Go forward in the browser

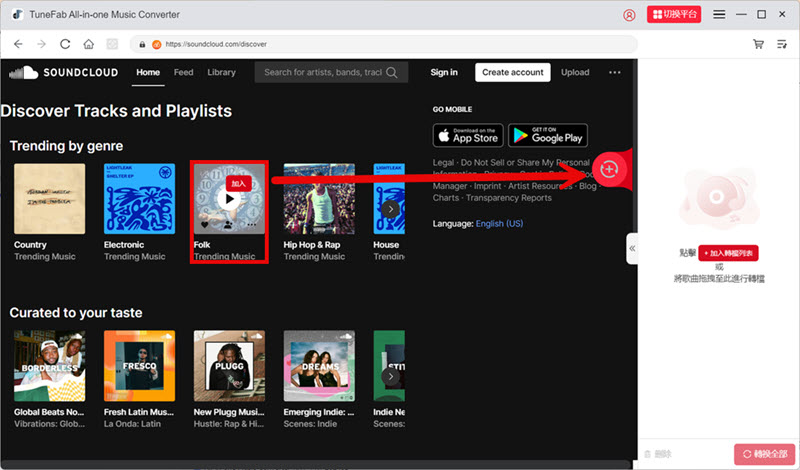coord(41,44)
